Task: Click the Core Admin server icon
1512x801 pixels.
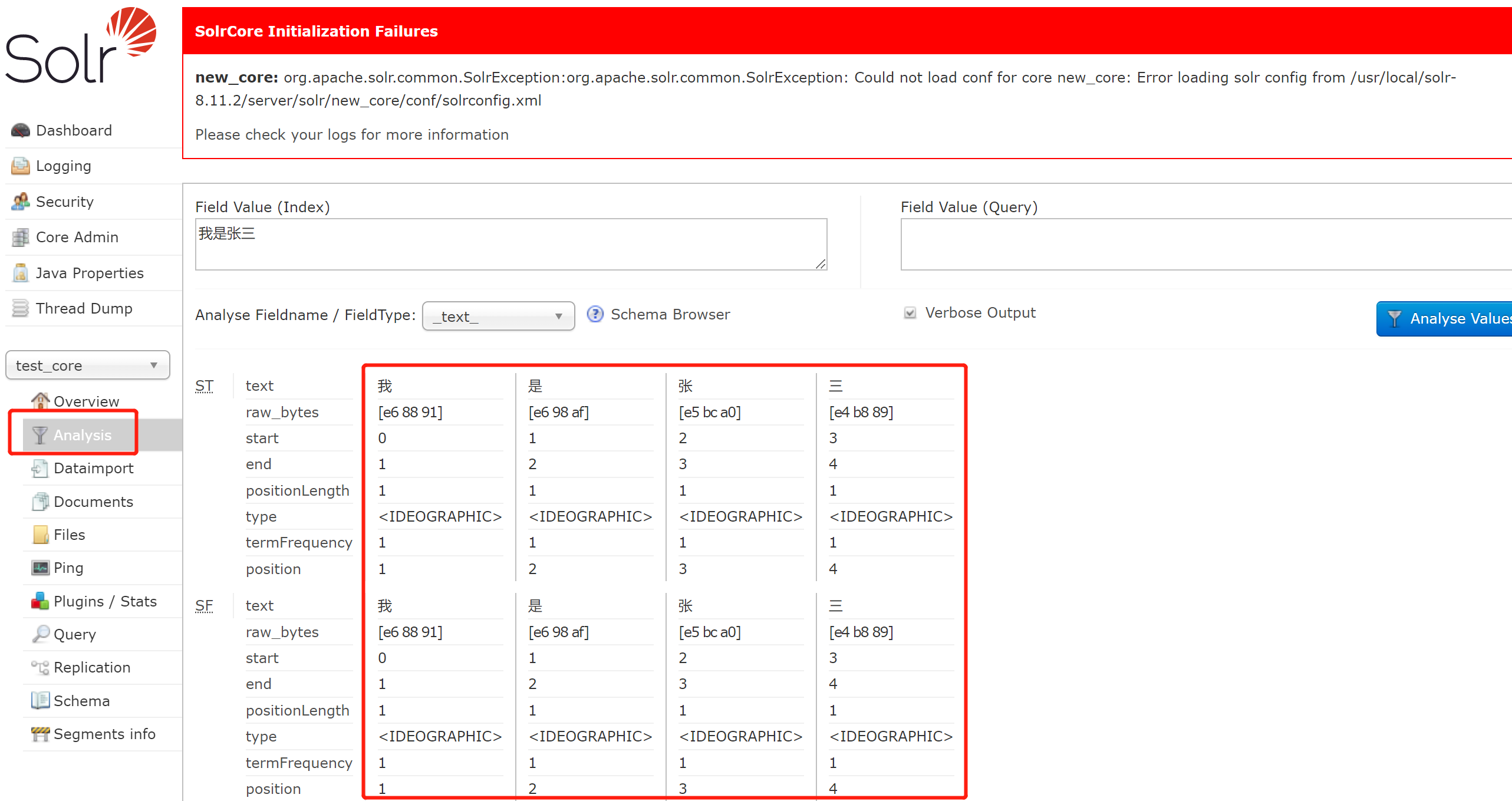Action: point(20,237)
